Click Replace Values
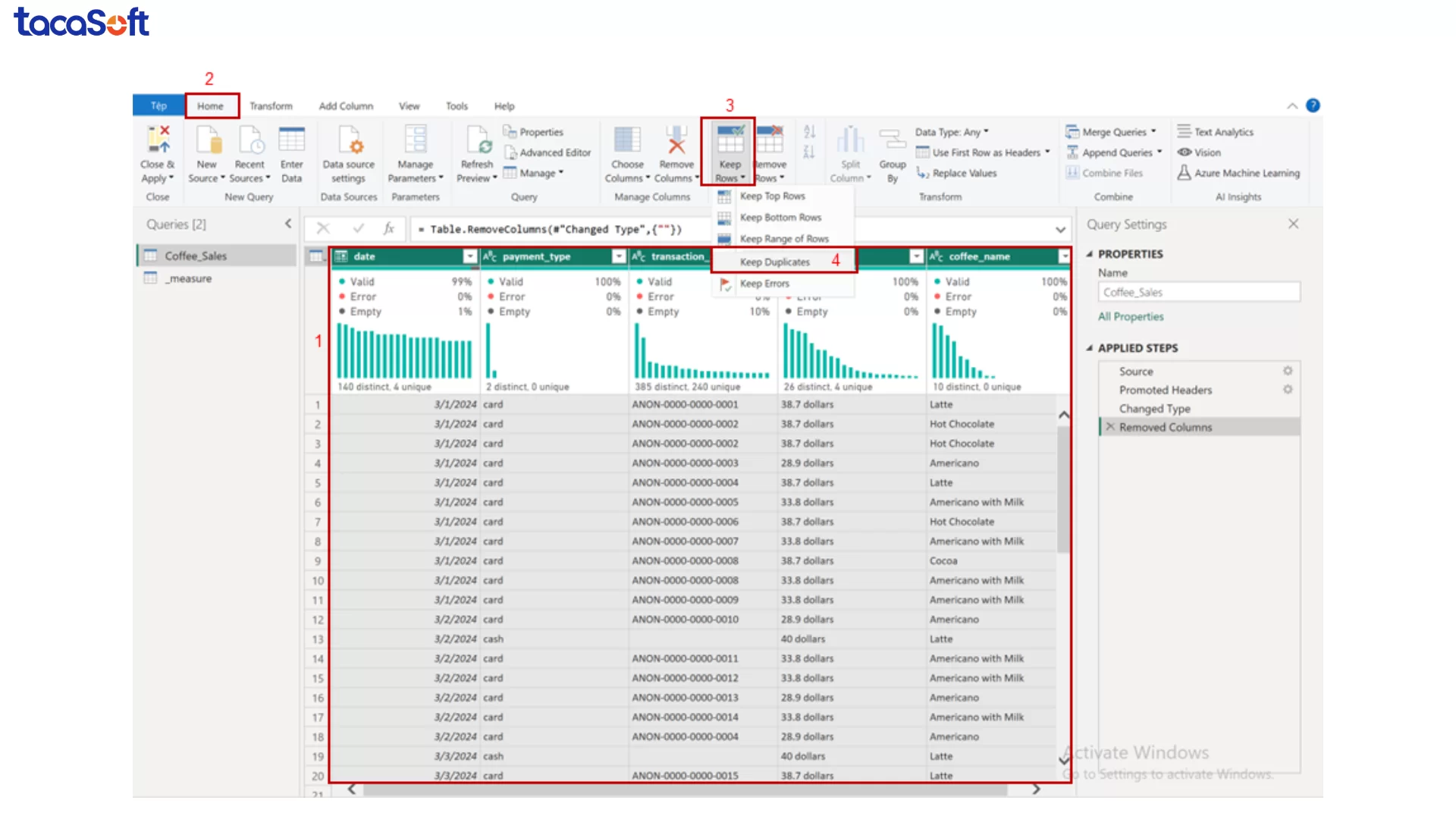 click(x=957, y=173)
